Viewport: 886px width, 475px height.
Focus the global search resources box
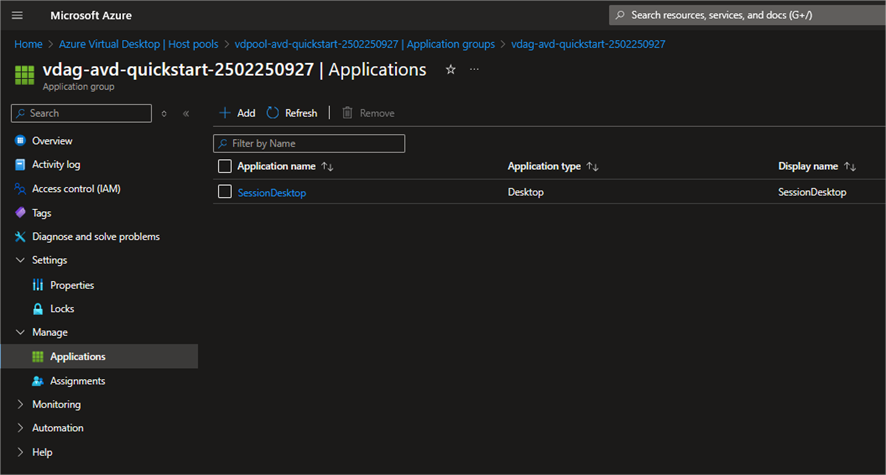coord(747,15)
